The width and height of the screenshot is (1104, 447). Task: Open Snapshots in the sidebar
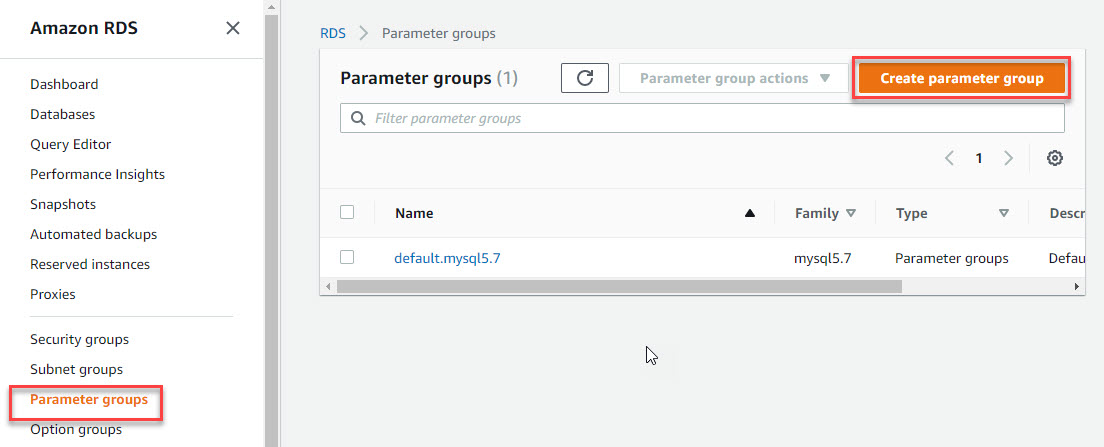point(63,204)
